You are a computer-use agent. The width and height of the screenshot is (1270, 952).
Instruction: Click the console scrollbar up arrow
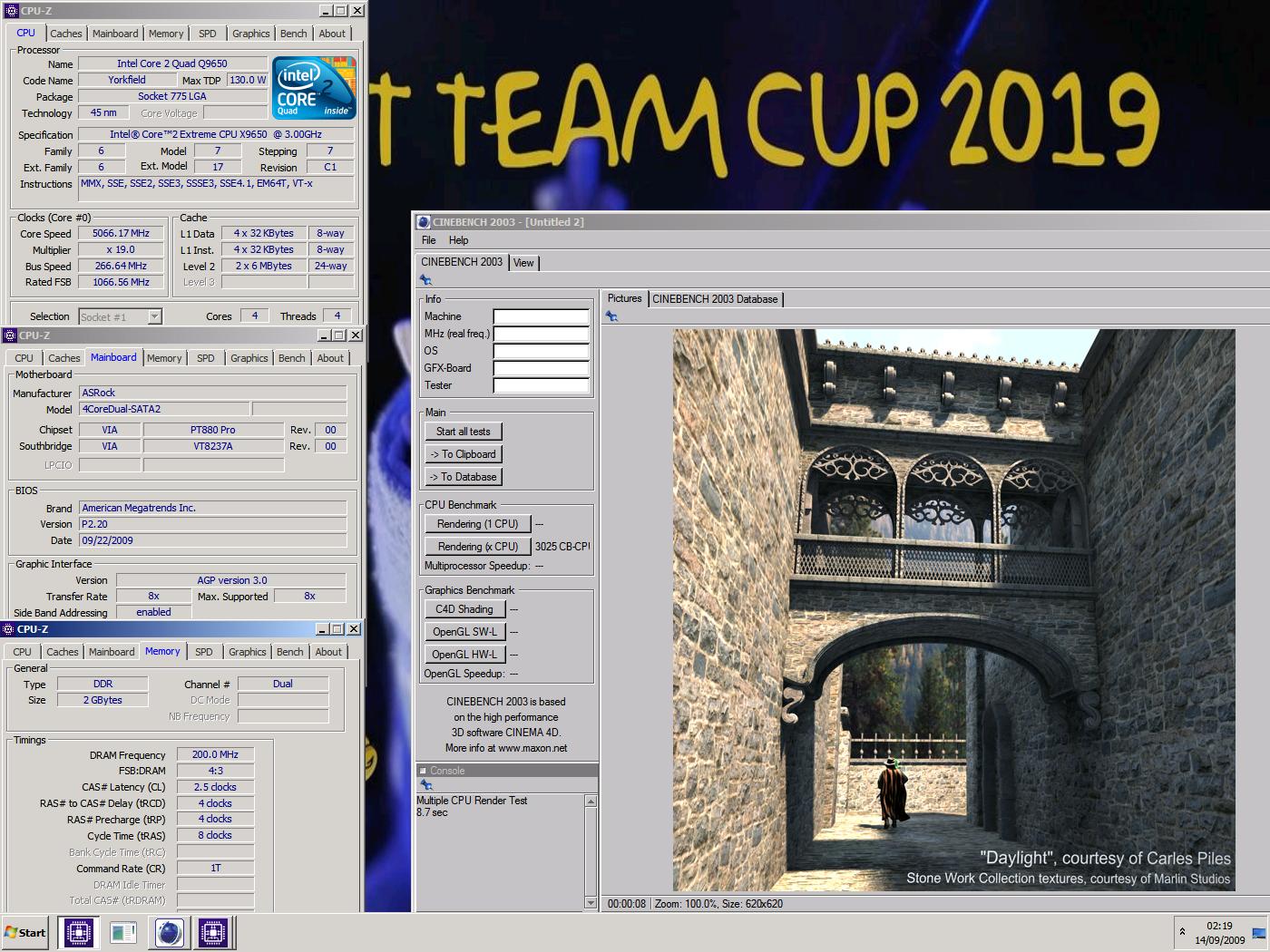(591, 801)
